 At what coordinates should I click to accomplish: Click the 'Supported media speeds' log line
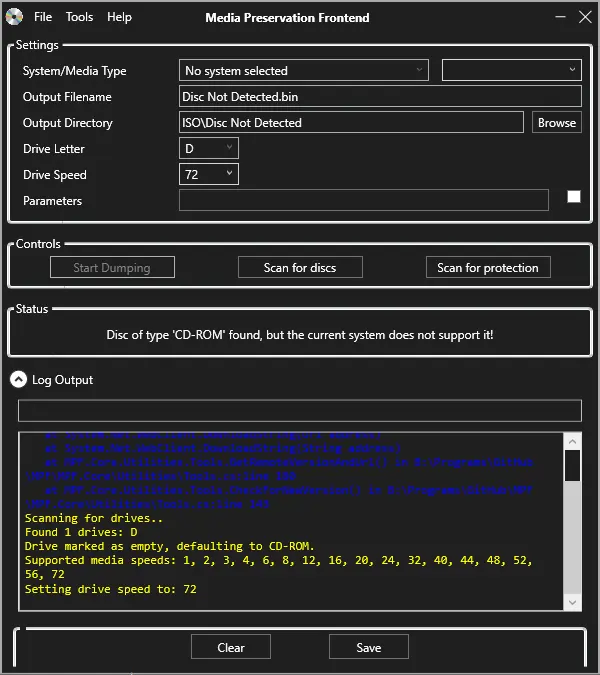pos(278,567)
